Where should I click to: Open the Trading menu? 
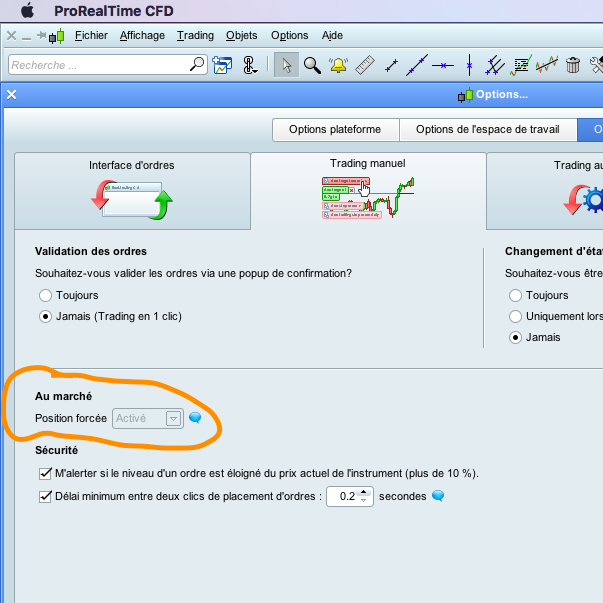195,35
